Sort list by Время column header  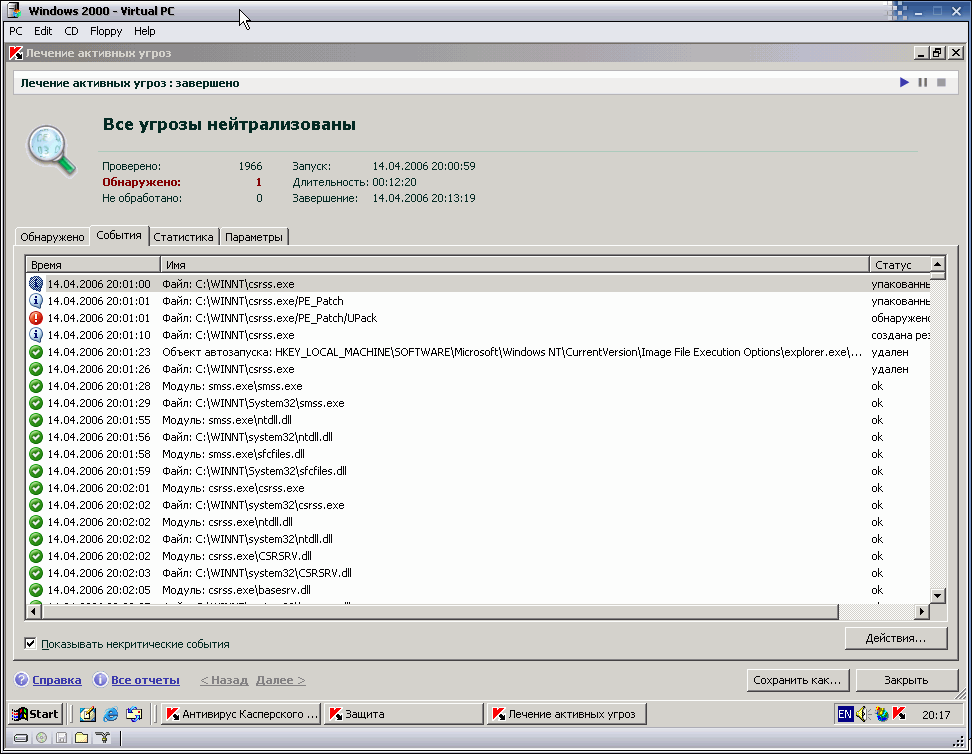pos(93,265)
